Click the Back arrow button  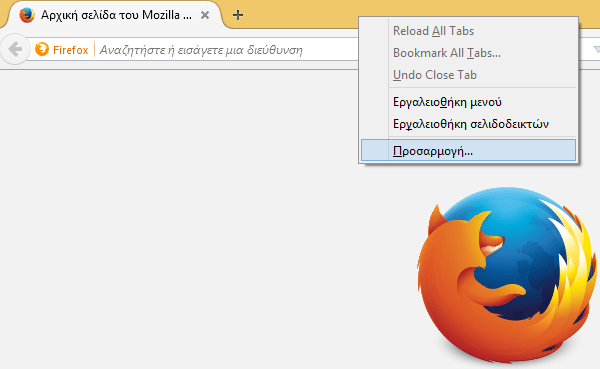coord(15,49)
